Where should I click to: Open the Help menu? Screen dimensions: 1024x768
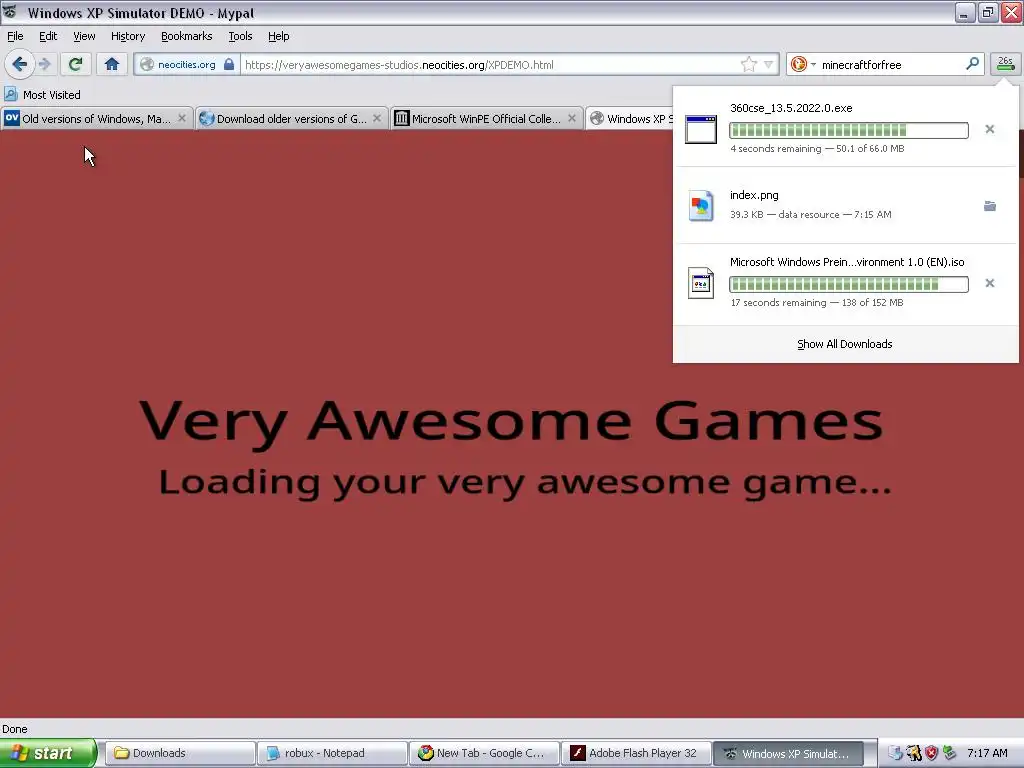[278, 36]
